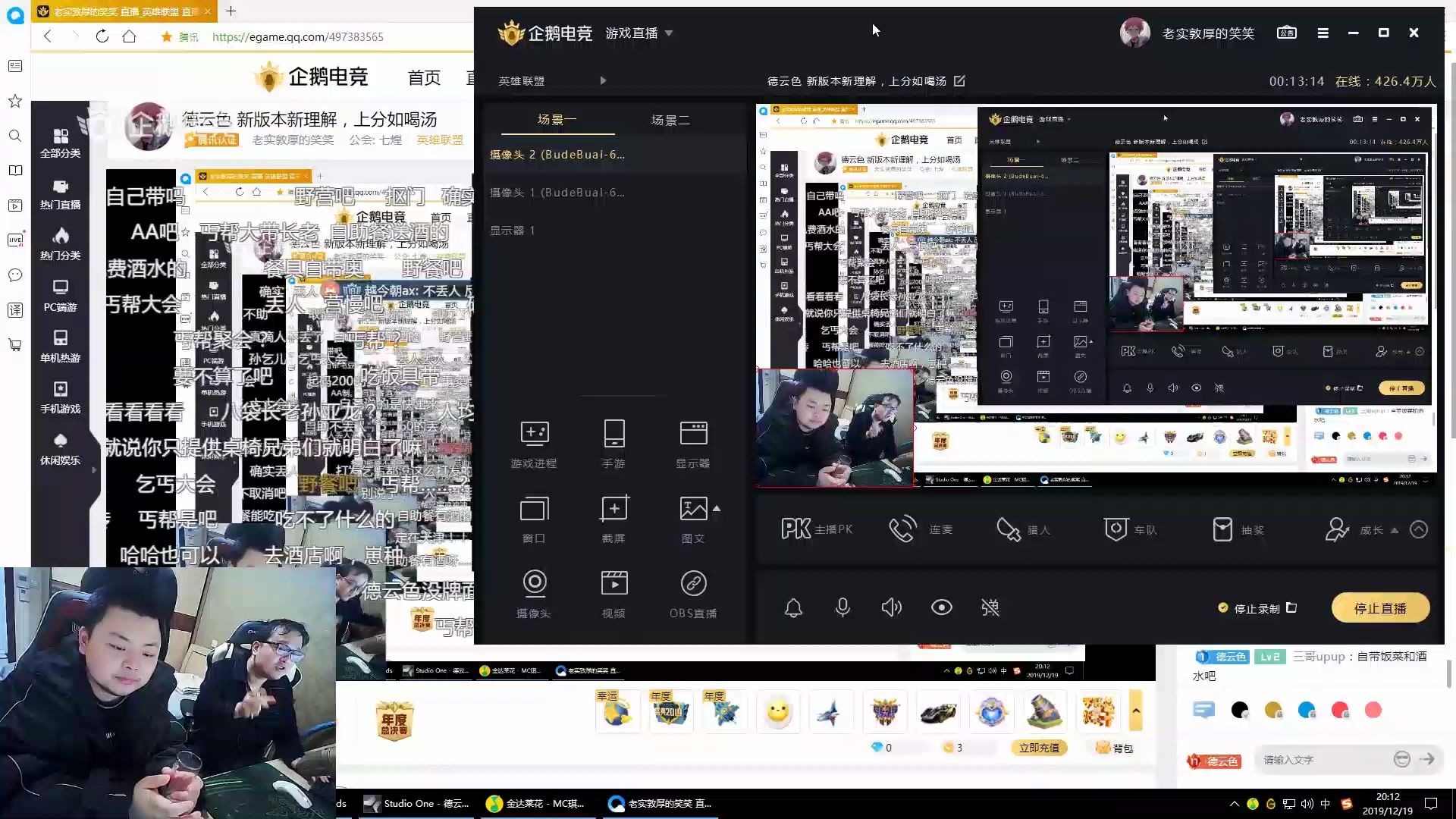Add a 手游 mobile game source
Screen dimensions: 1456x819
[x=613, y=444]
